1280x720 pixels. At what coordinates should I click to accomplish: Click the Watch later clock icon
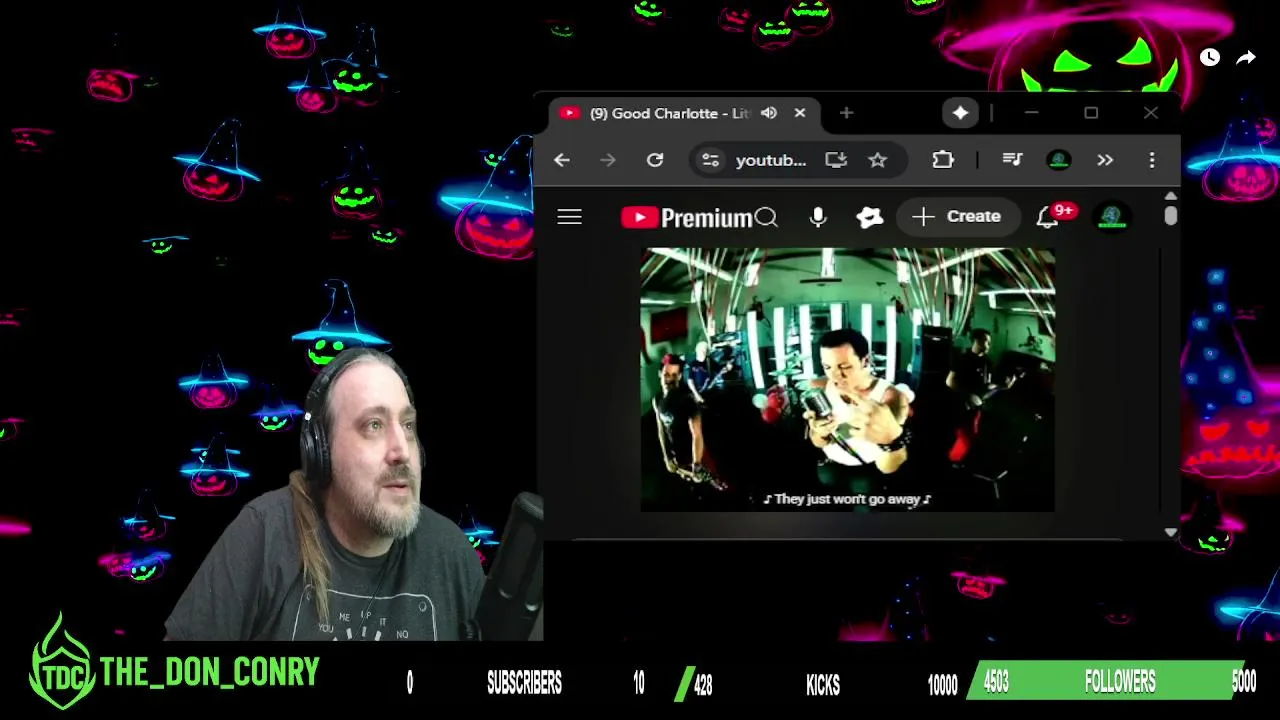(x=1210, y=58)
